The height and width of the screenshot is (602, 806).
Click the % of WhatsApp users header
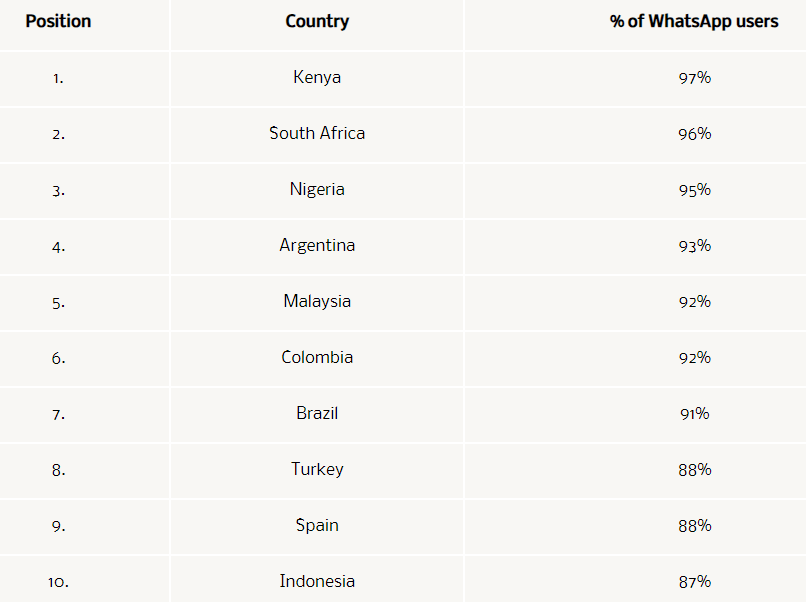point(693,21)
